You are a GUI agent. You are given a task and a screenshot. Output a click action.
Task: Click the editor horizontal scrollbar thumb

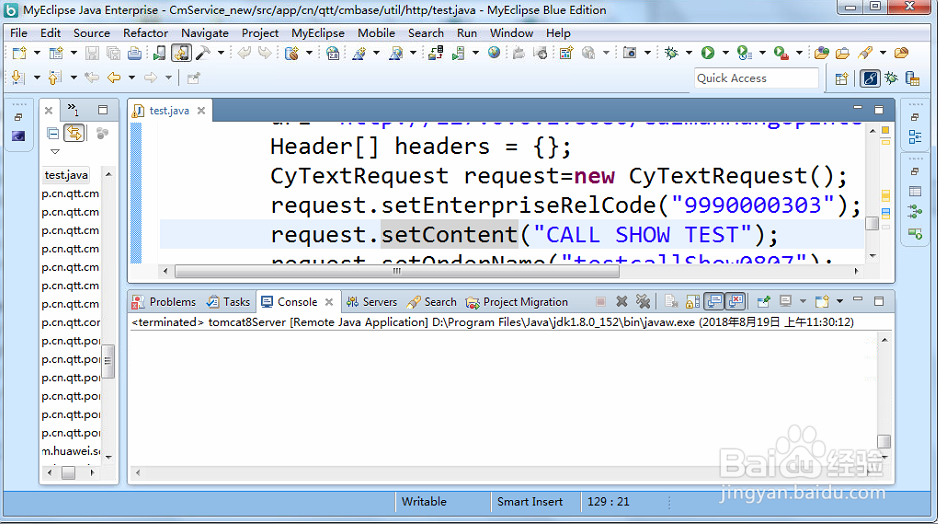click(x=397, y=271)
